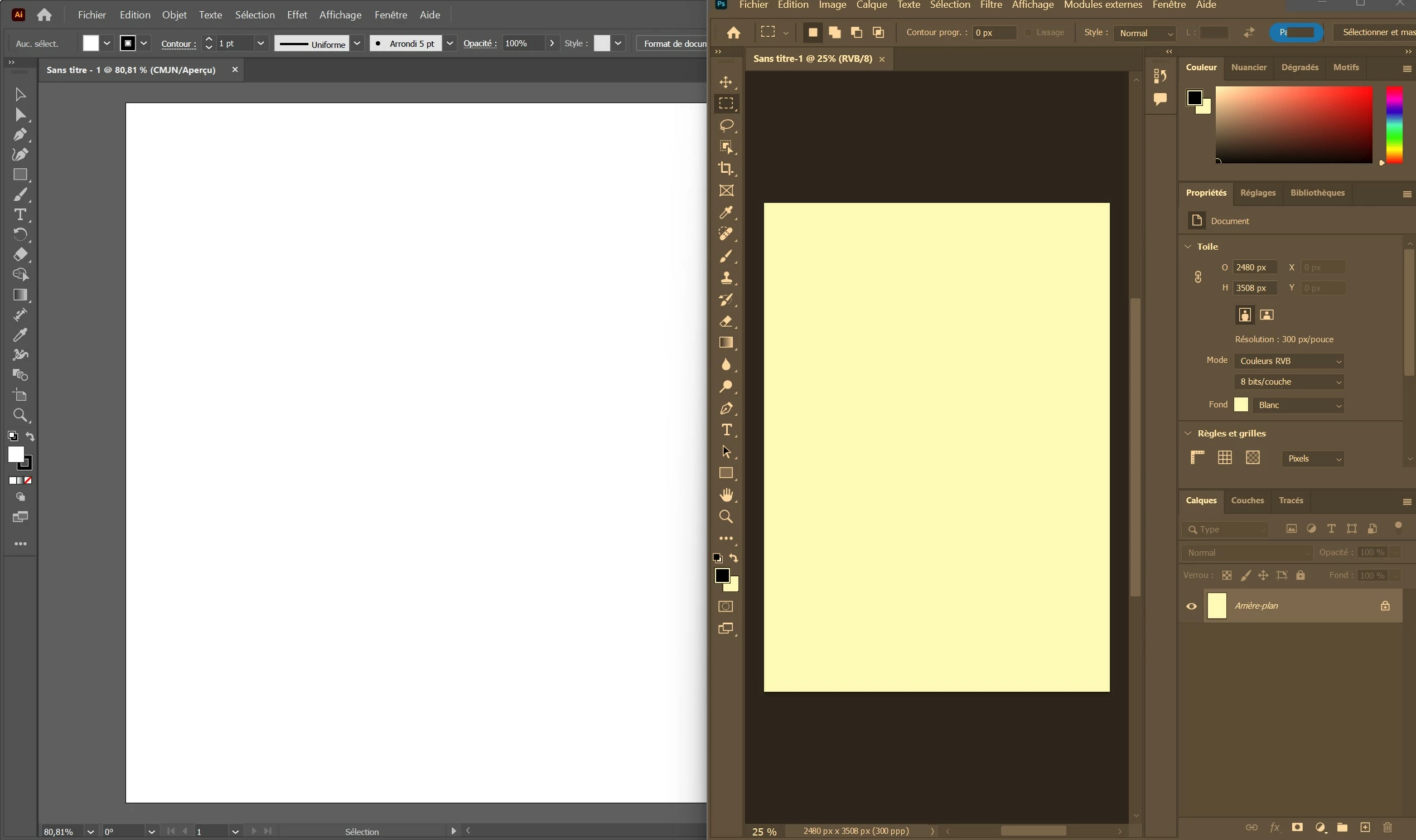Open the Mode Couleurs RVB dropdown
Viewport: 1416px width, 840px height.
[x=1289, y=361]
